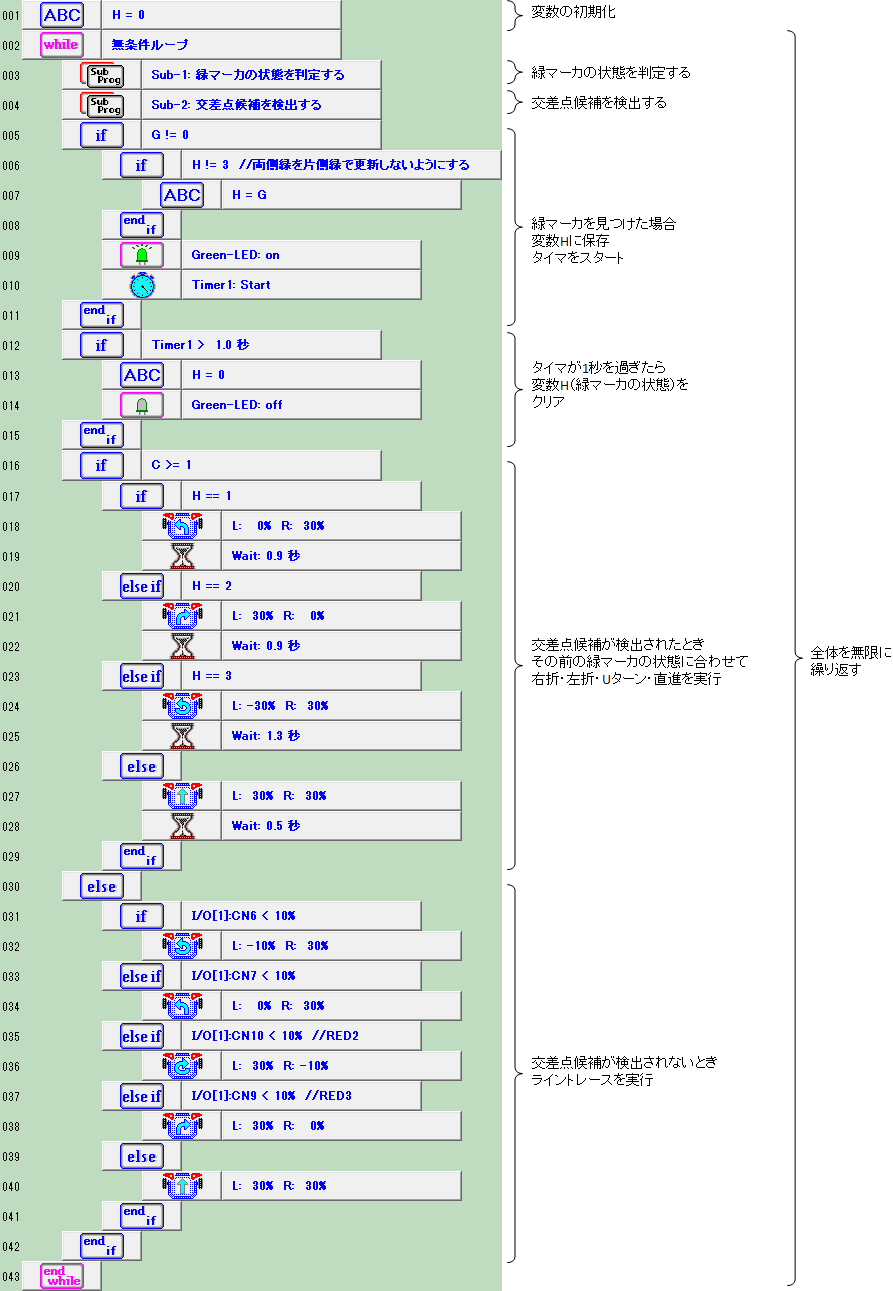Screen dimensions: 893x1291
Task: Select the end if icon on line 011
Action: 101,315
